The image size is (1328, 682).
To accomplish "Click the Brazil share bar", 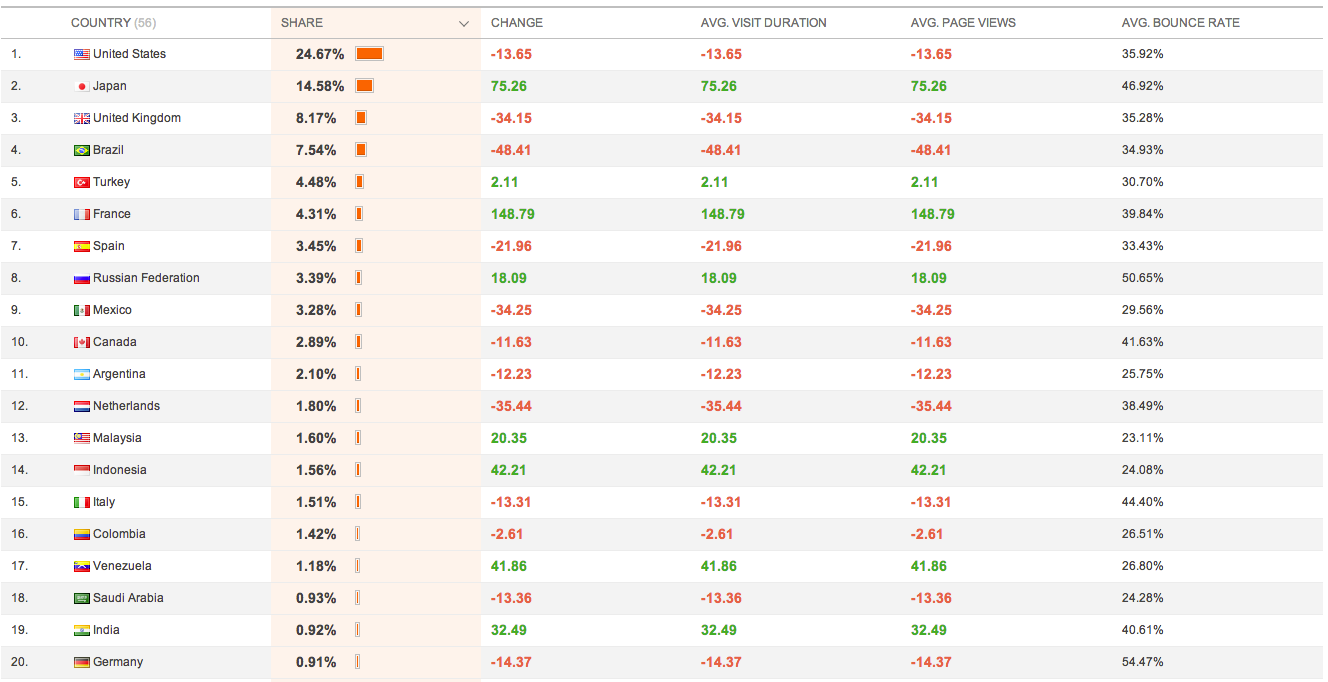I will click(361, 150).
